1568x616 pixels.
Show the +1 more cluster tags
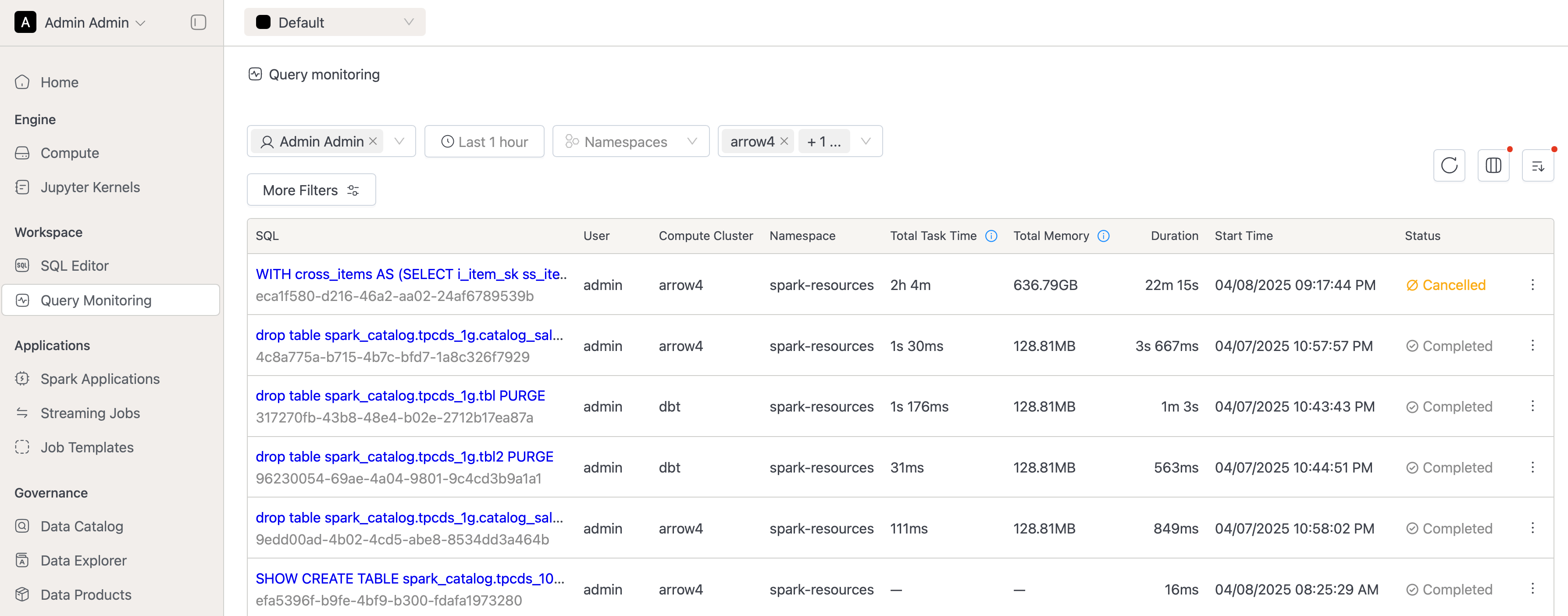(x=823, y=141)
